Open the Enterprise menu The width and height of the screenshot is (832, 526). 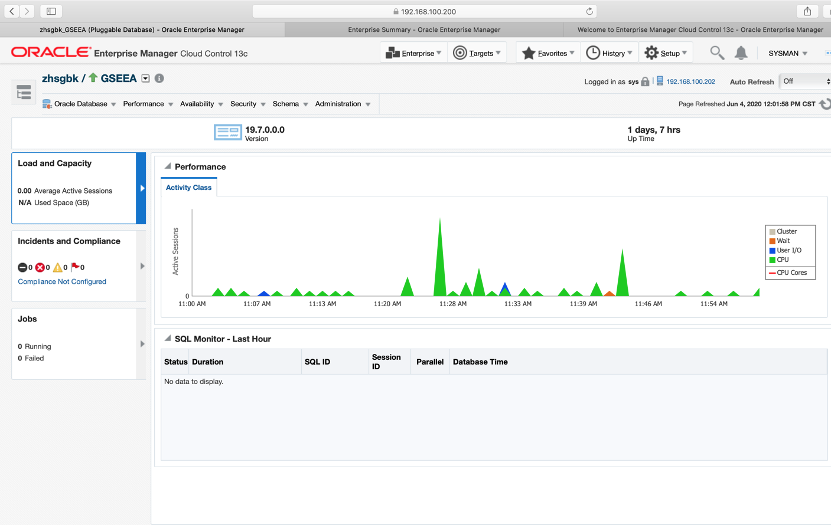point(414,53)
